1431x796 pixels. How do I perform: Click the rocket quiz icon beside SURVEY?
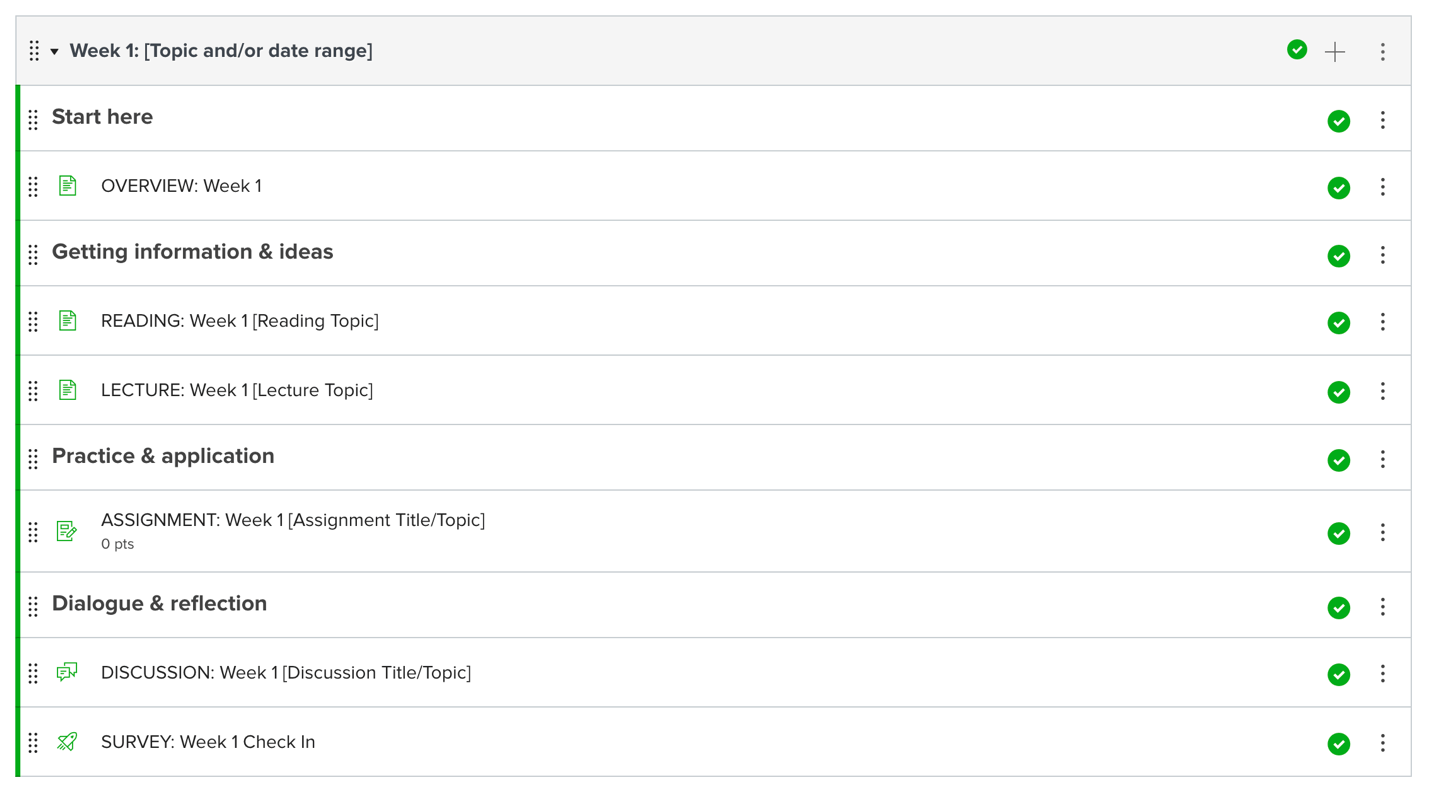67,742
